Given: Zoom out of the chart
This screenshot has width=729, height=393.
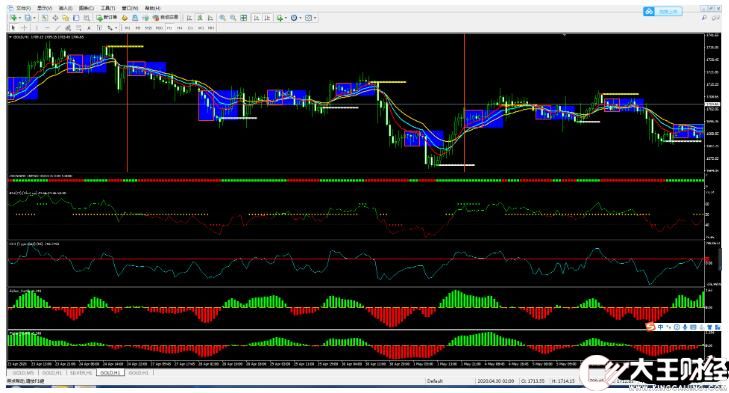Looking at the screenshot, I should pos(233,18).
